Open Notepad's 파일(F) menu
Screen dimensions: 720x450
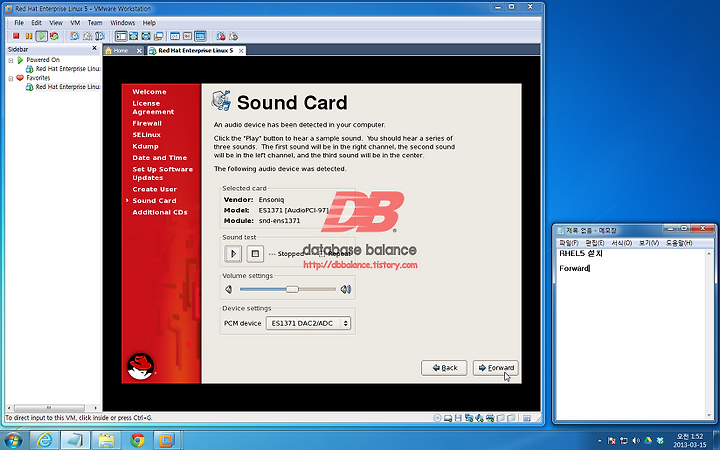coord(568,243)
